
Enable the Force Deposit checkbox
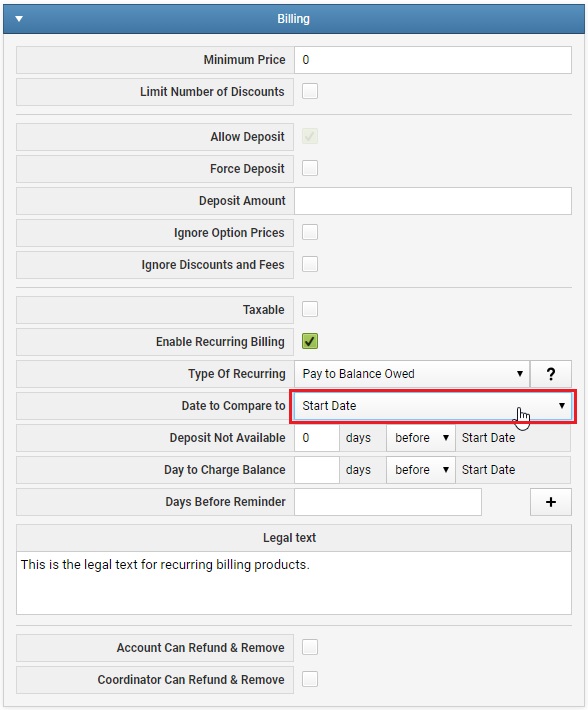[x=310, y=168]
